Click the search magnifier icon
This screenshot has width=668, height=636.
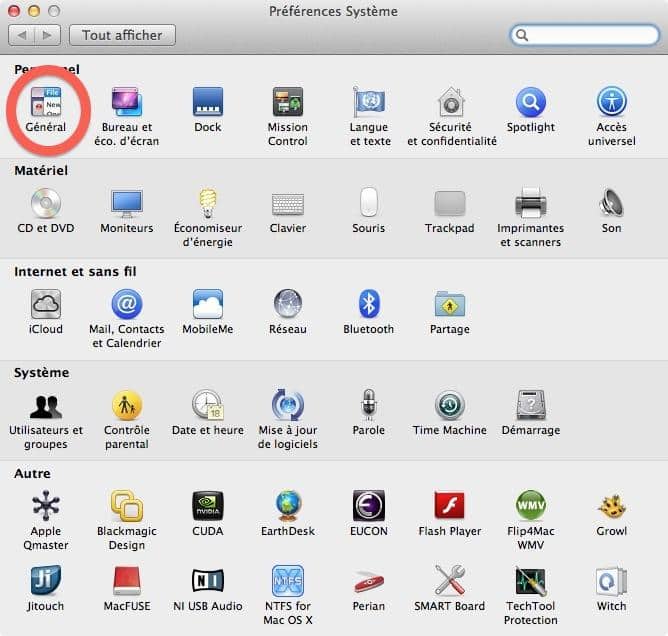522,35
